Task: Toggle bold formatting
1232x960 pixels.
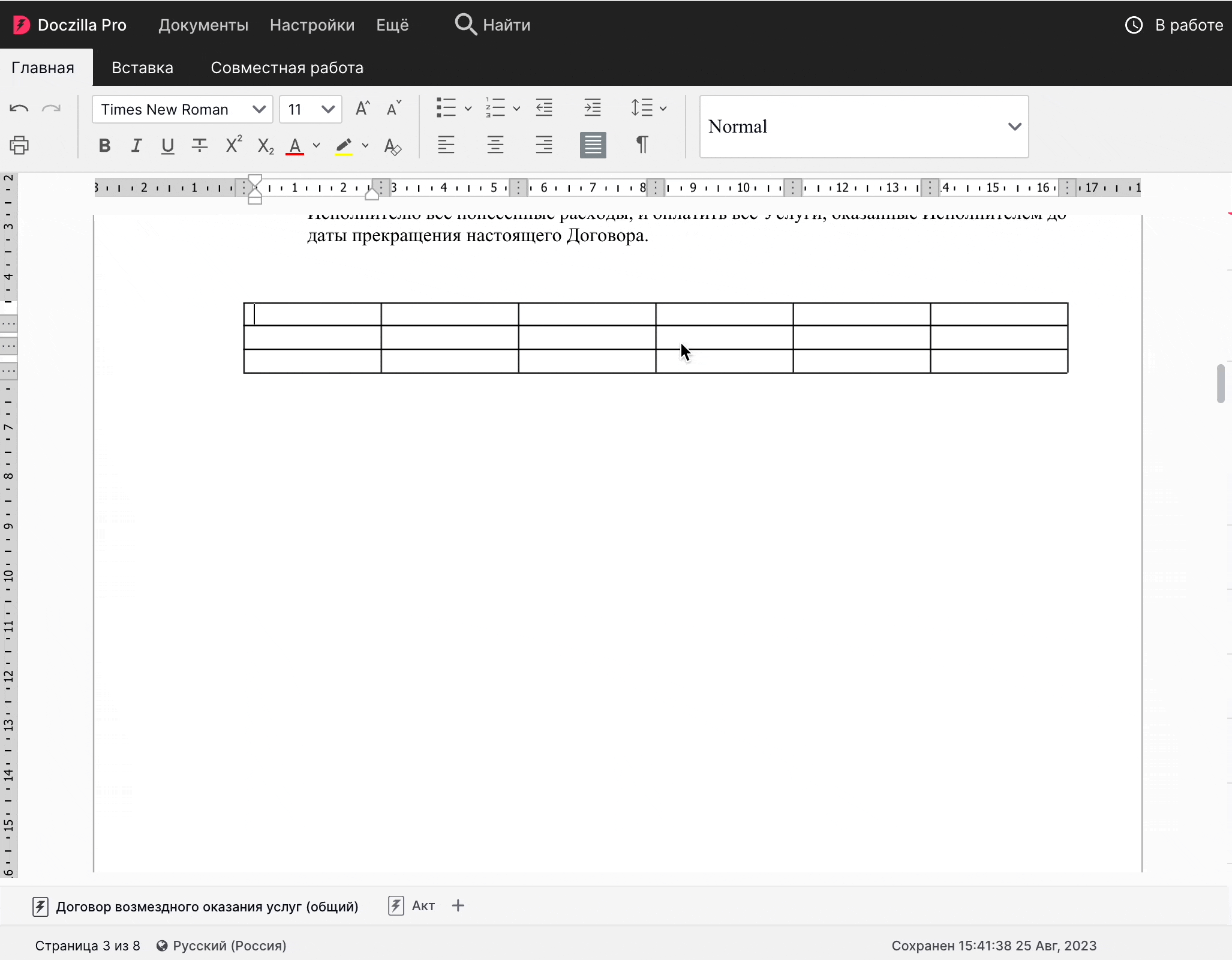Action: coord(104,146)
